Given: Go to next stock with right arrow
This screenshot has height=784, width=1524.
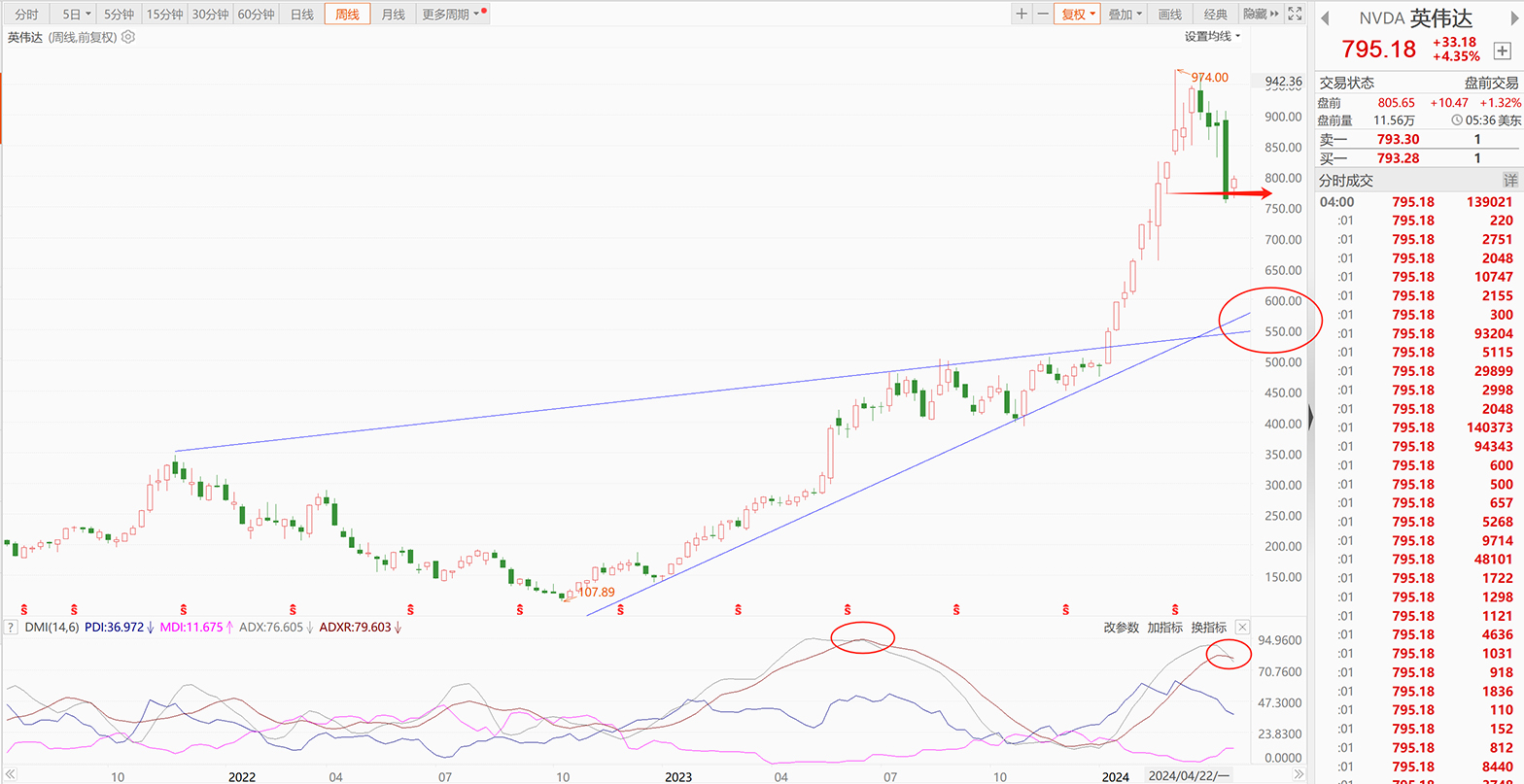Looking at the screenshot, I should coord(1509,17).
